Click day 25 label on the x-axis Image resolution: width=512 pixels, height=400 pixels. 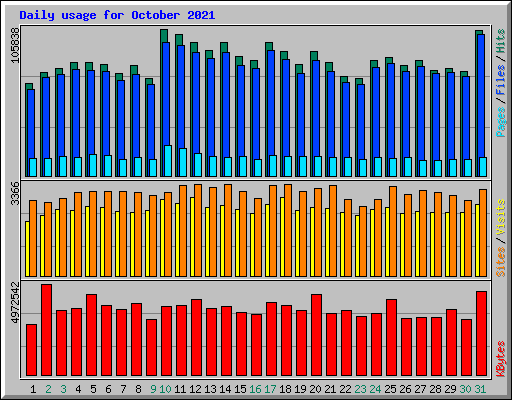390,389
